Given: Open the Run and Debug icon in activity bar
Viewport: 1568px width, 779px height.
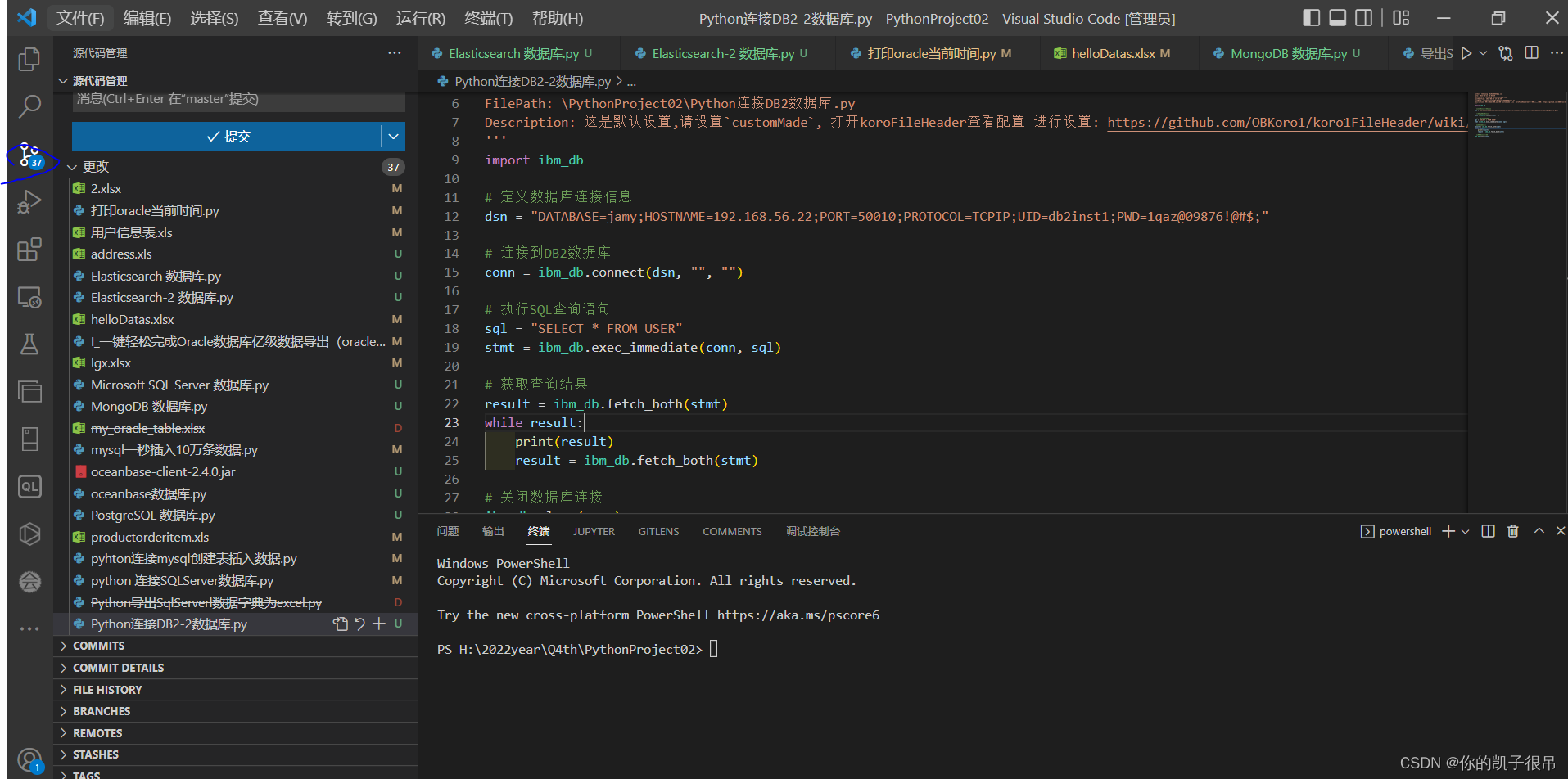Looking at the screenshot, I should point(29,201).
